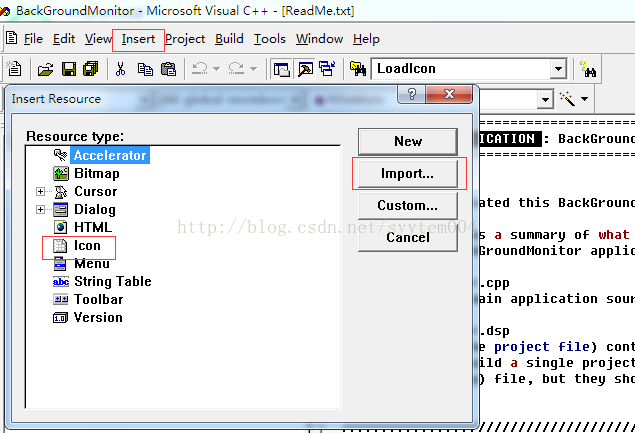This screenshot has height=433, width=635.
Task: Click the Paste clipboard icon
Action: (168, 69)
